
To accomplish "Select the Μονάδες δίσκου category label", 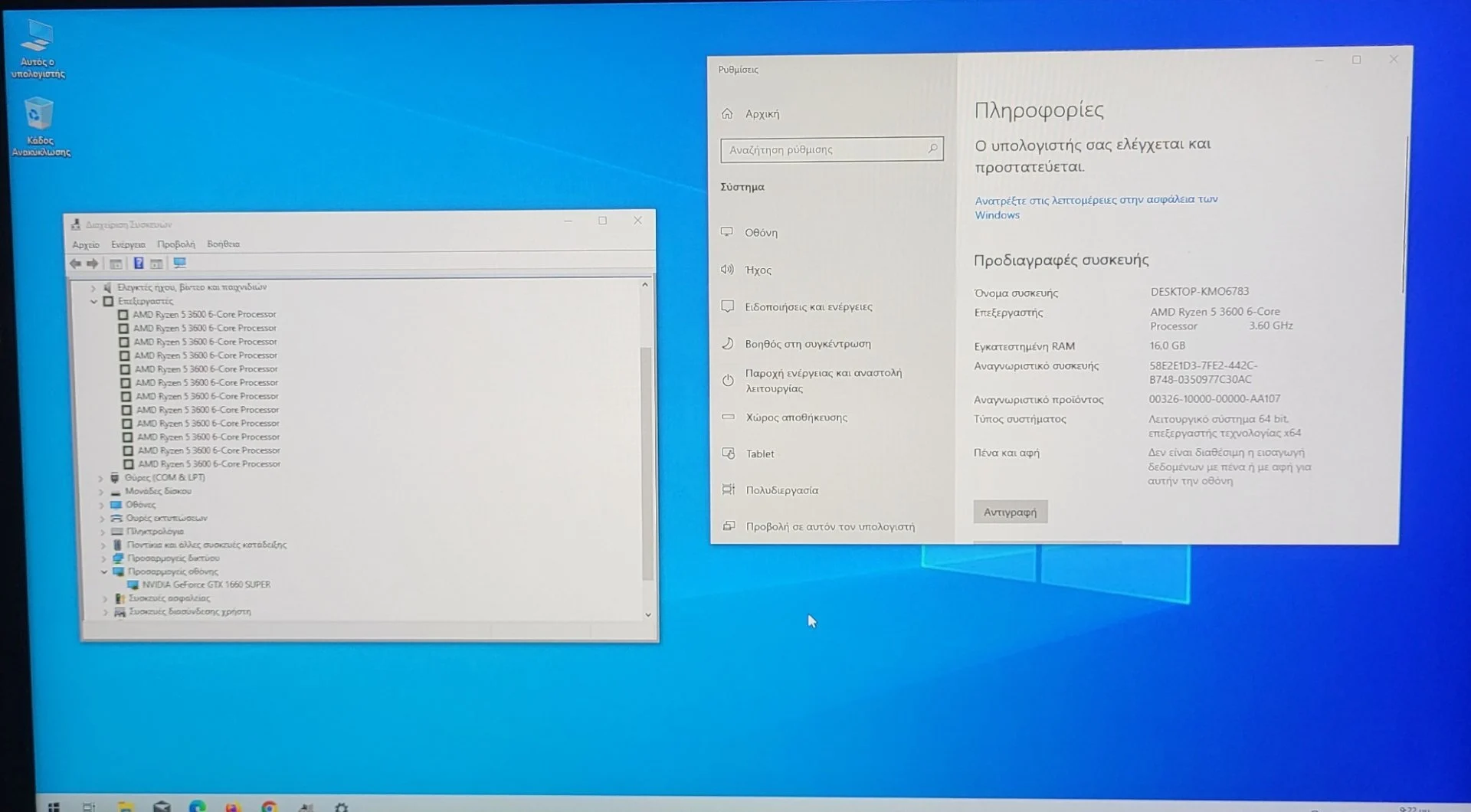I will (x=158, y=491).
